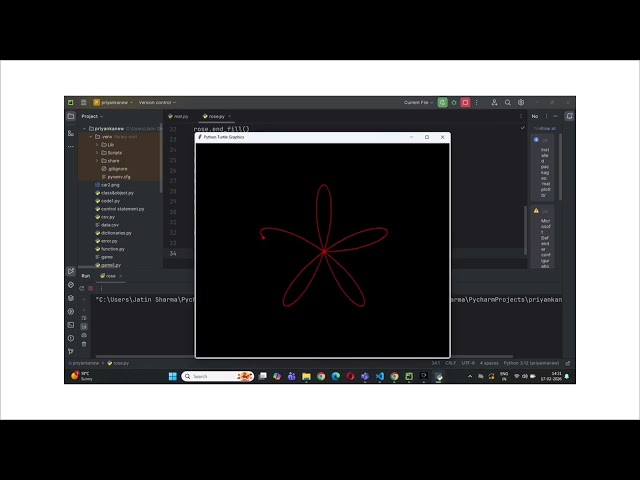The width and height of the screenshot is (640, 480).
Task: Click Show all link in Notifications panel
Action: click(548, 129)
